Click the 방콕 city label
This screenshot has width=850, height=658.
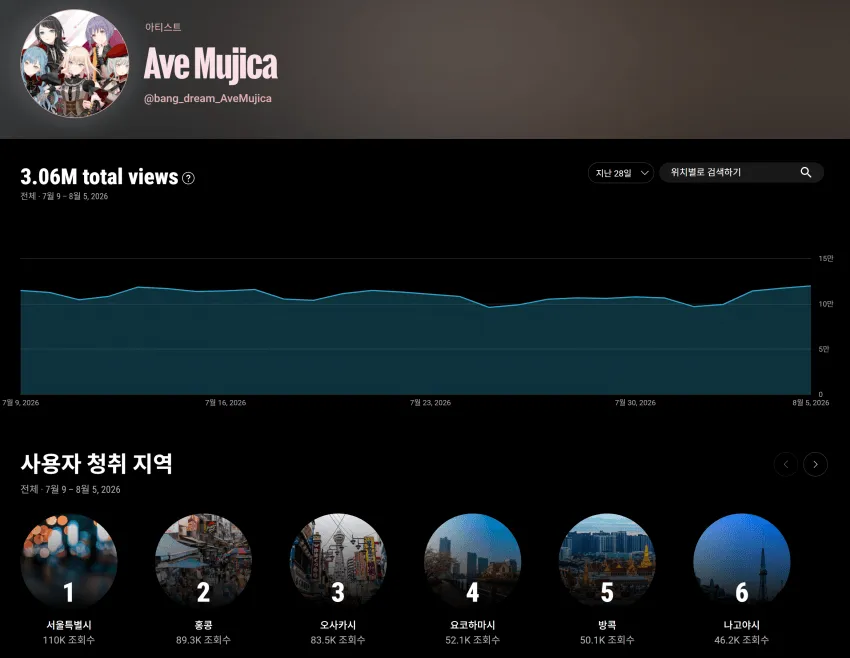click(607, 625)
